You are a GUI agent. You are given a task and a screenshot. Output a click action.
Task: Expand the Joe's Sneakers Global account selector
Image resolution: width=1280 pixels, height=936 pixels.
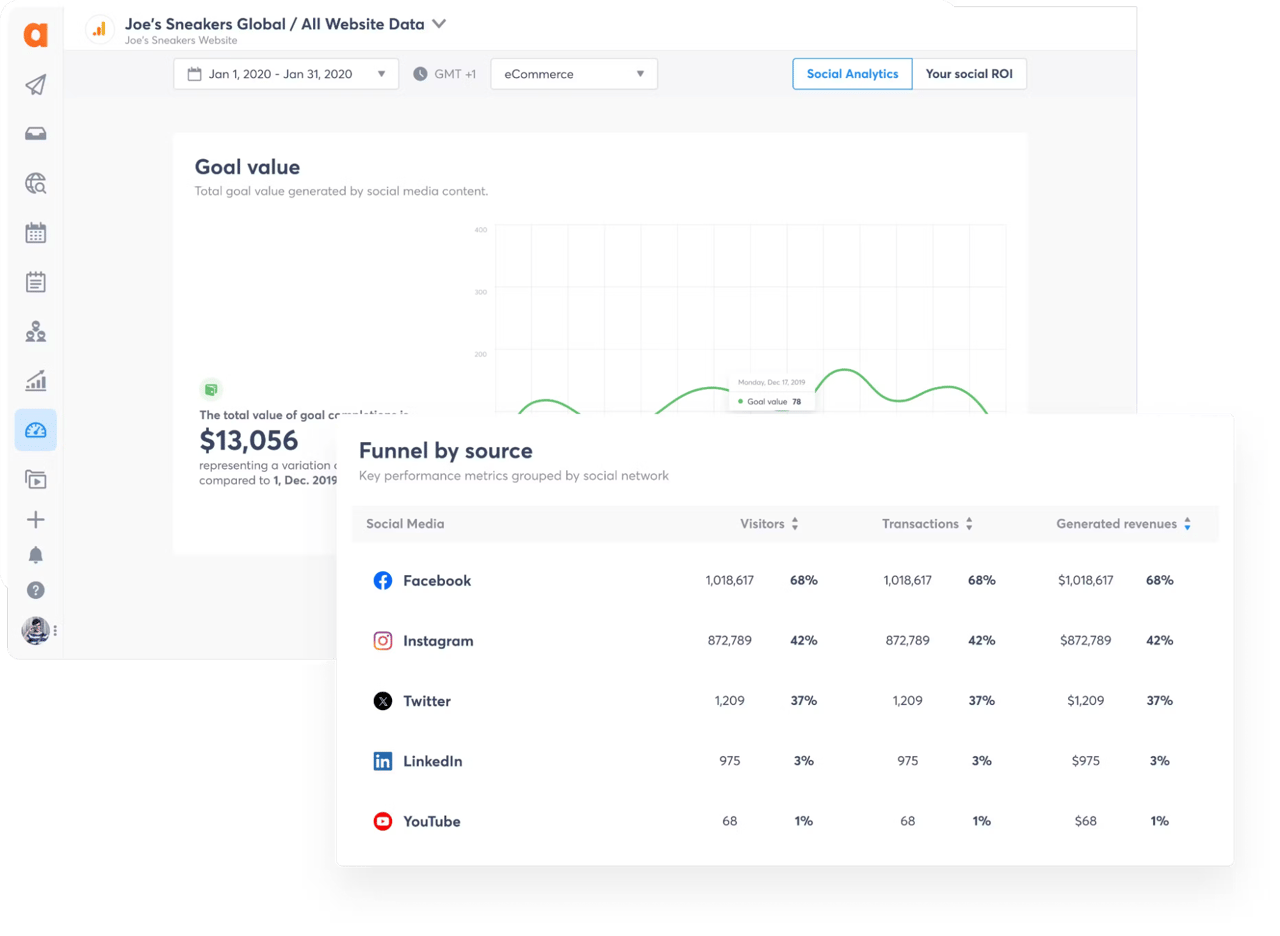[x=438, y=24]
